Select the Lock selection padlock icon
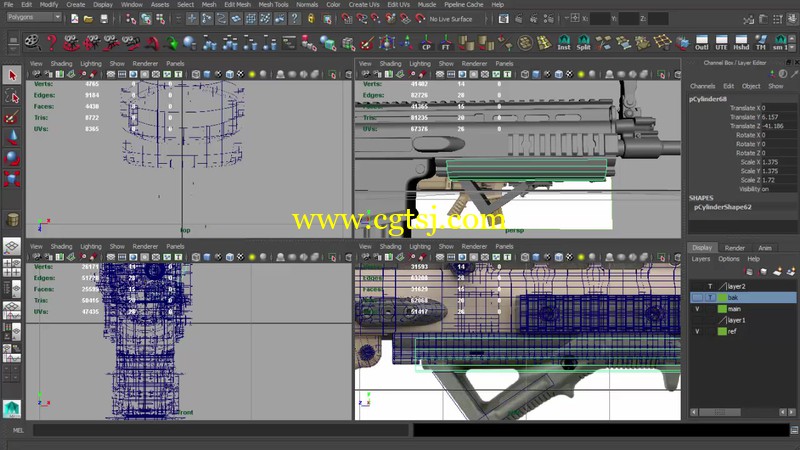The height and width of the screenshot is (450, 800). point(311,19)
